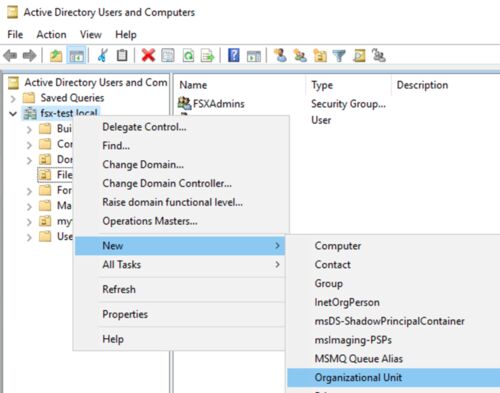Expand the Use... folder tree node
The height and width of the screenshot is (393, 500).
pyautogui.click(x=29, y=237)
